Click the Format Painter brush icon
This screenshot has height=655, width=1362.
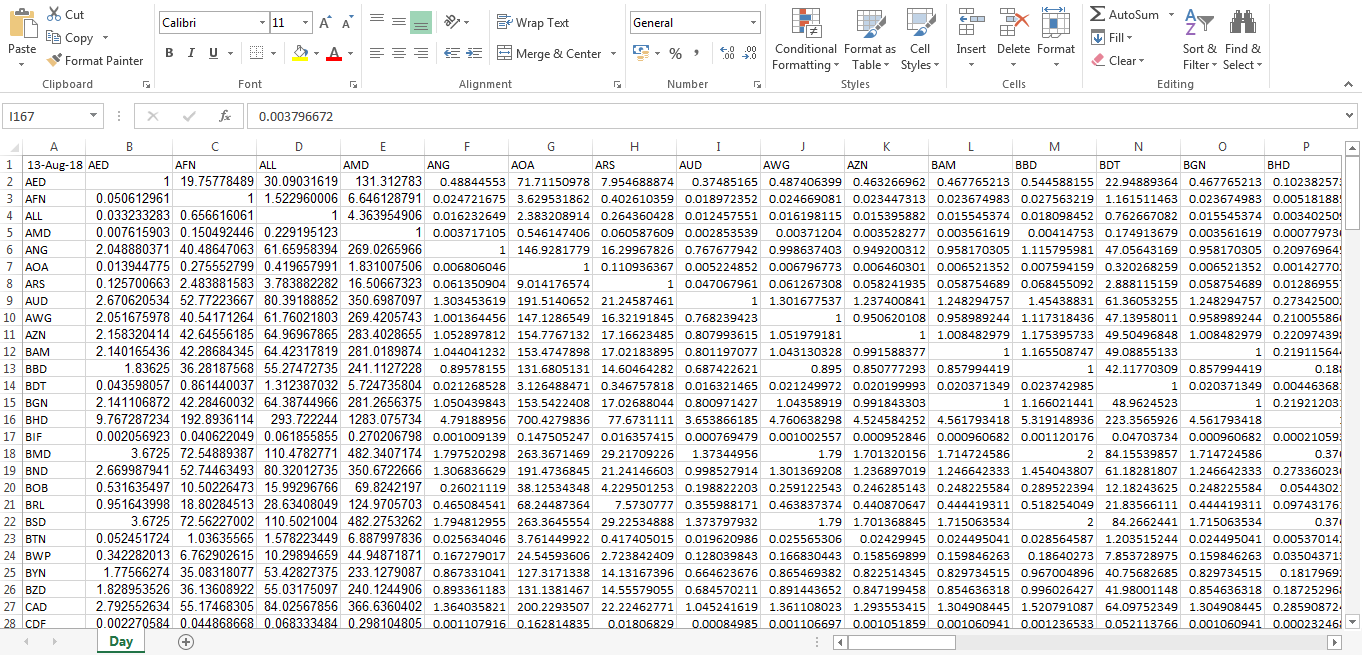click(55, 61)
